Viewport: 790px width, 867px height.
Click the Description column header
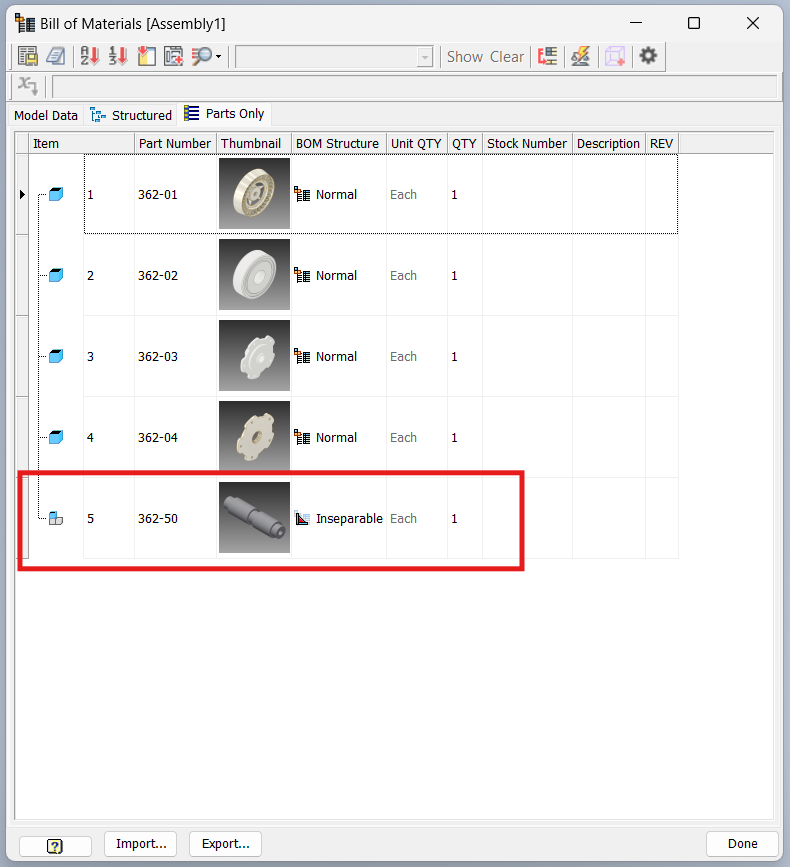(609, 144)
